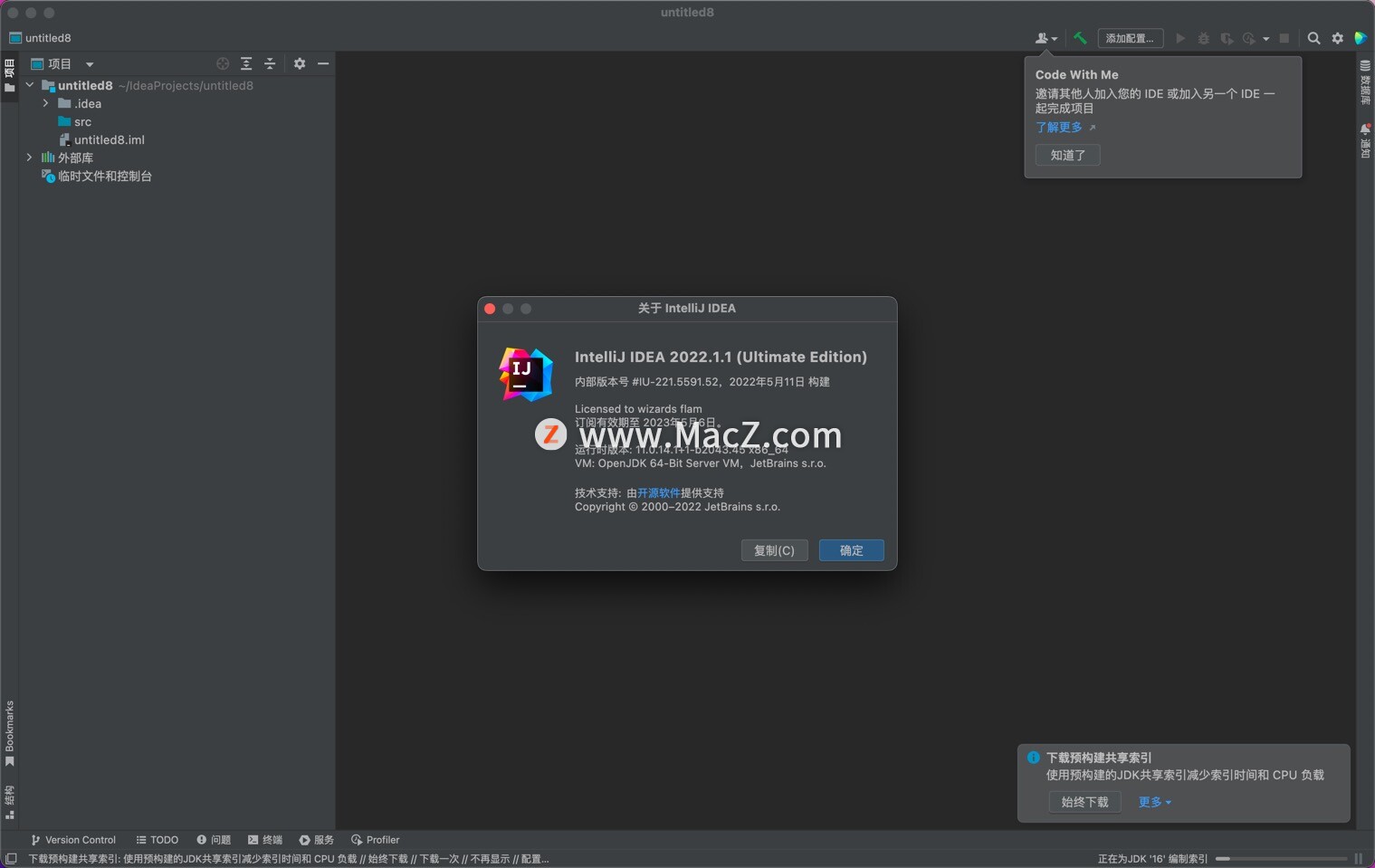Open the 数据库 right side tab
The image size is (1375, 868).
(1365, 82)
